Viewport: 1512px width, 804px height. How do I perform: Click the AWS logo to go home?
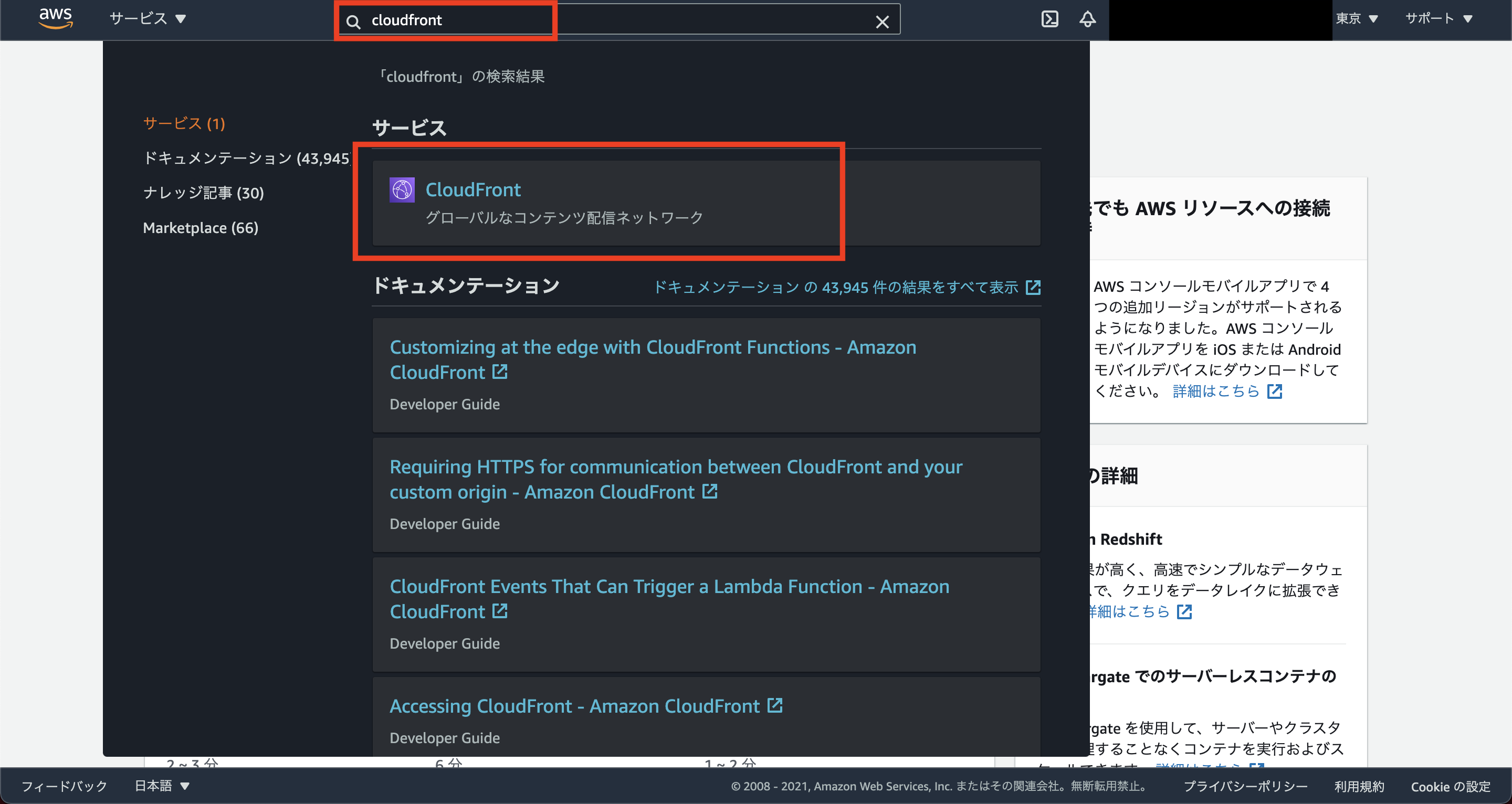[x=55, y=18]
